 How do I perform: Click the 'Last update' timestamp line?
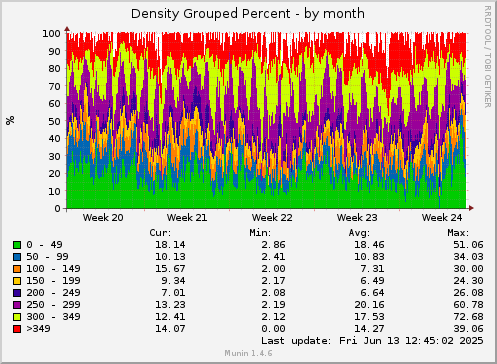coord(372,341)
